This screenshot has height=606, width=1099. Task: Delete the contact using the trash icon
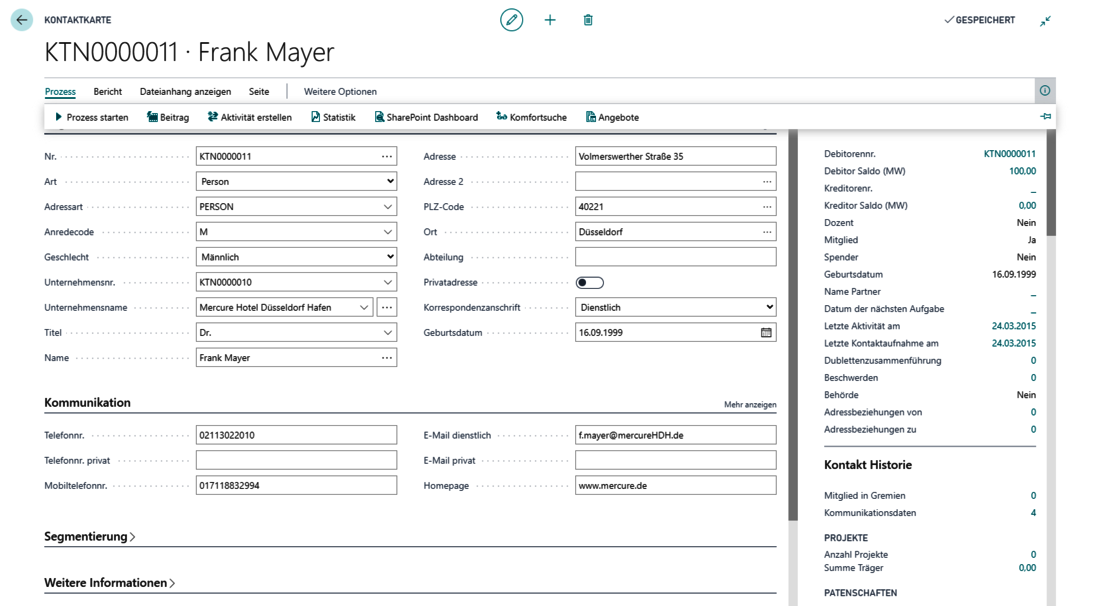click(x=588, y=19)
